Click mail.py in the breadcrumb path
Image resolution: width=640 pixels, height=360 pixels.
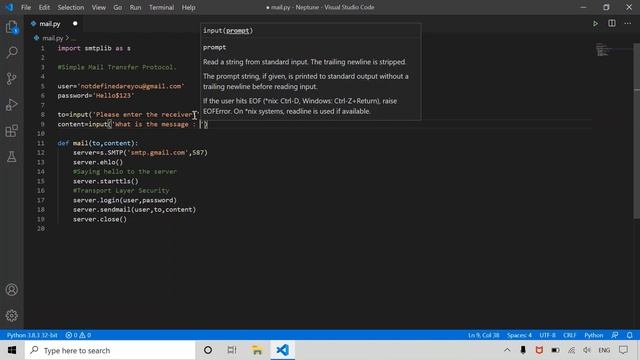click(x=53, y=38)
